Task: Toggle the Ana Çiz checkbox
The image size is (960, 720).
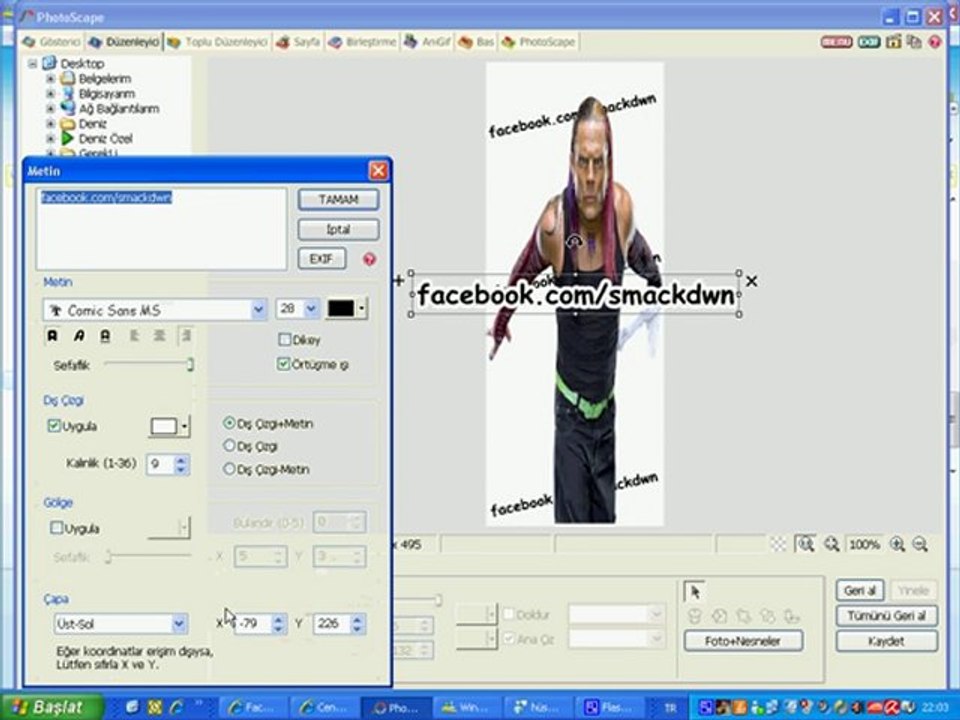Action: tap(508, 639)
